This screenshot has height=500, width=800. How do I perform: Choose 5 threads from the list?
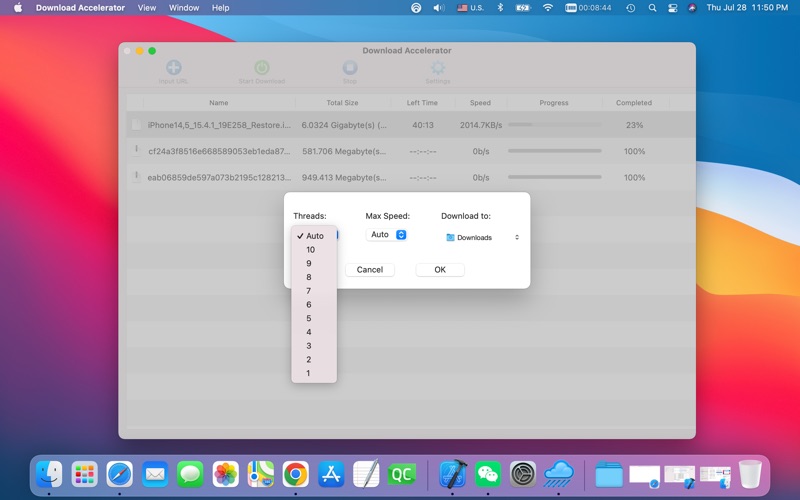click(314, 318)
